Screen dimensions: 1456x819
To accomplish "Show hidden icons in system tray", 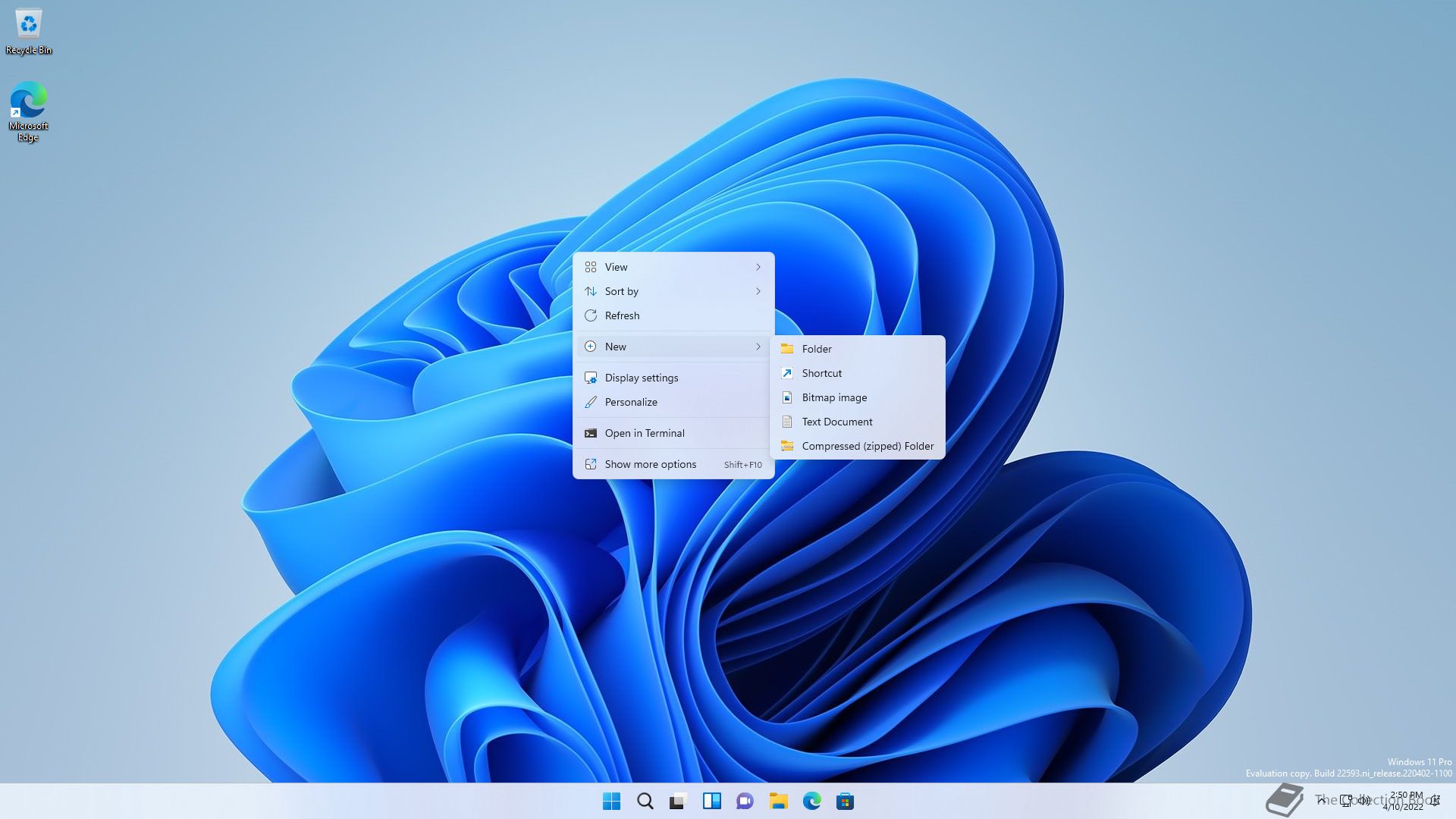I will (x=1322, y=801).
